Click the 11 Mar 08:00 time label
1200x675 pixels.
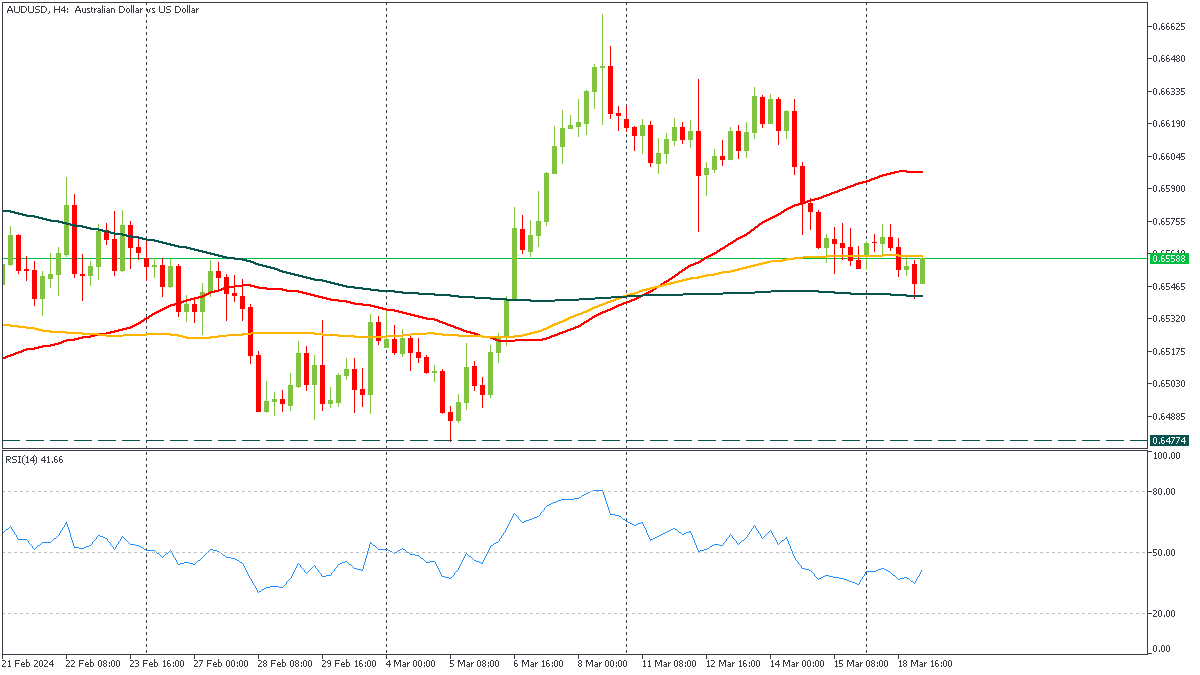pos(669,663)
